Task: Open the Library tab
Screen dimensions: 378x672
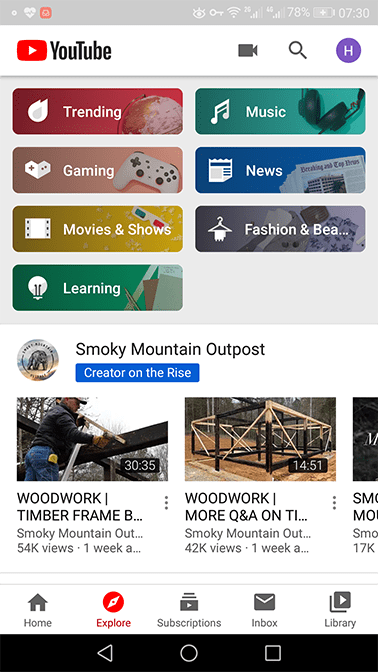Action: [340, 610]
